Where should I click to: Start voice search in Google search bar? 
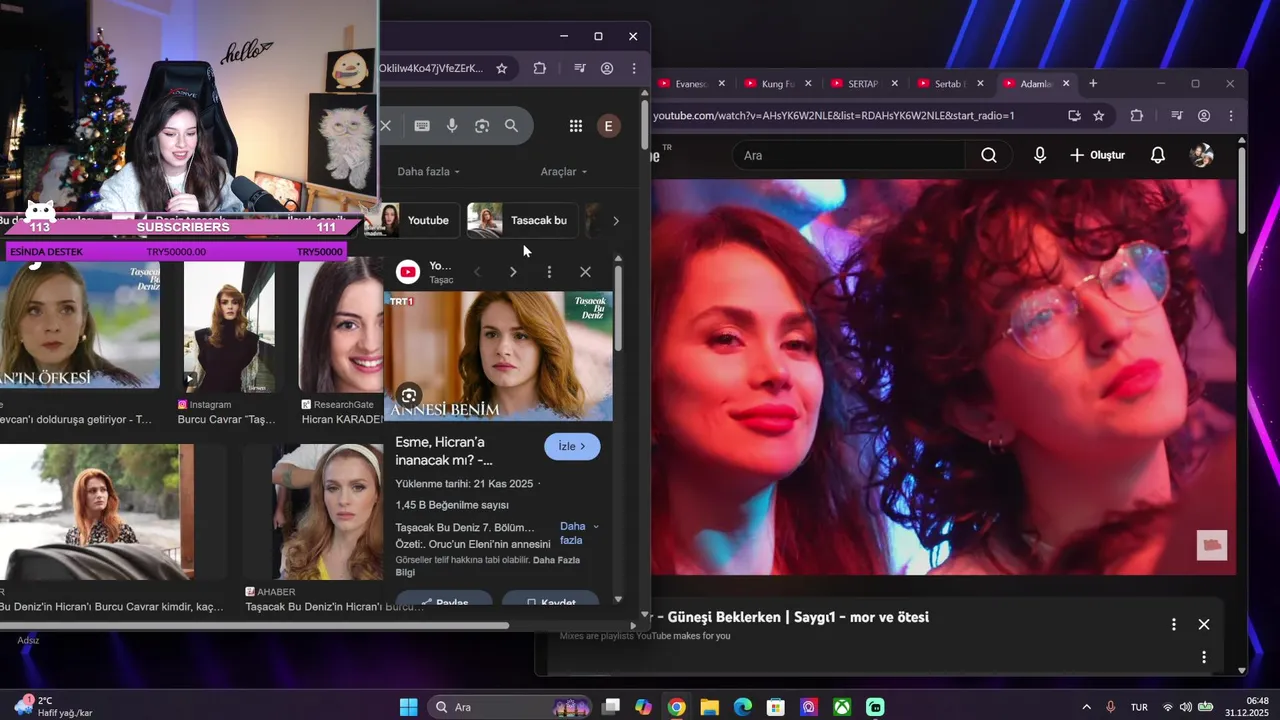(452, 125)
